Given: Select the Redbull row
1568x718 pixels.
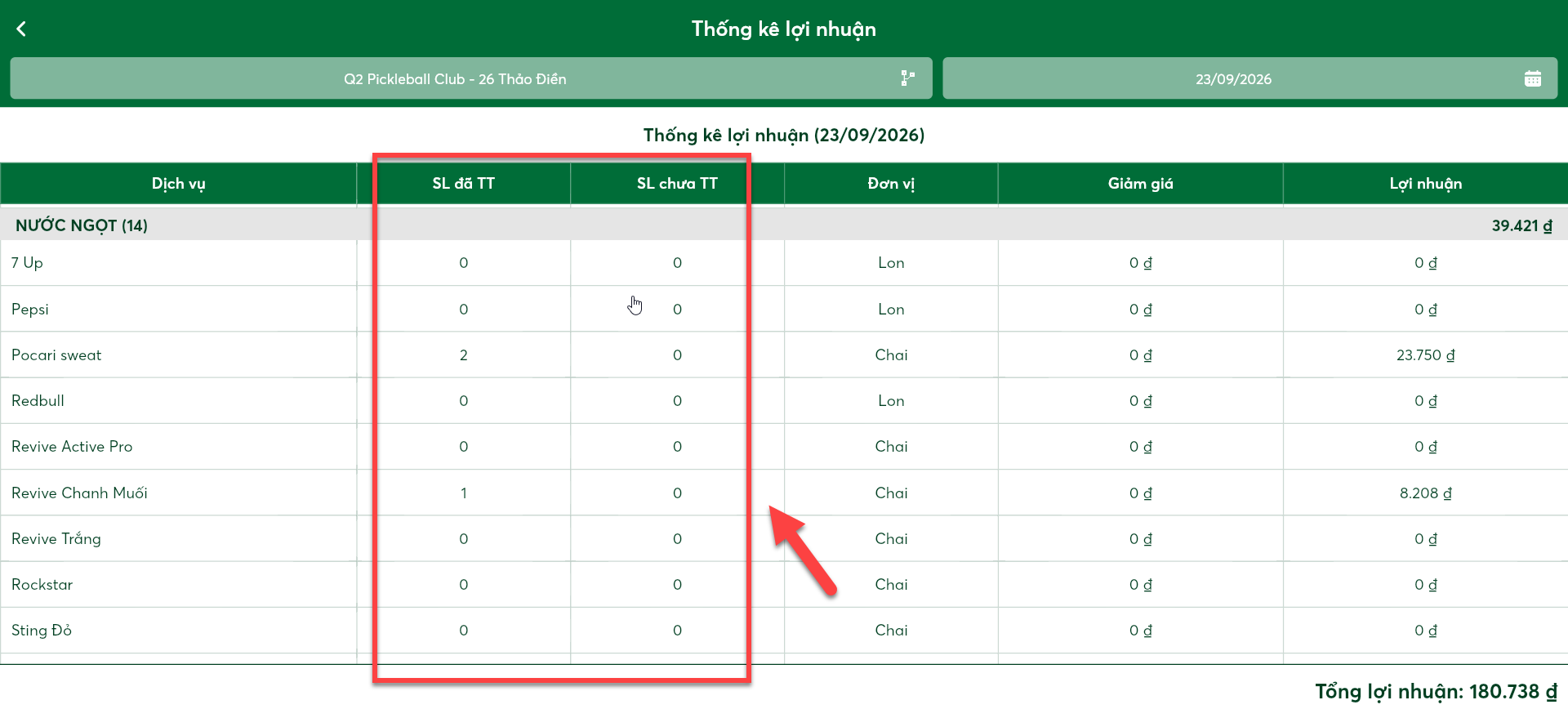Looking at the screenshot, I should [x=784, y=400].
